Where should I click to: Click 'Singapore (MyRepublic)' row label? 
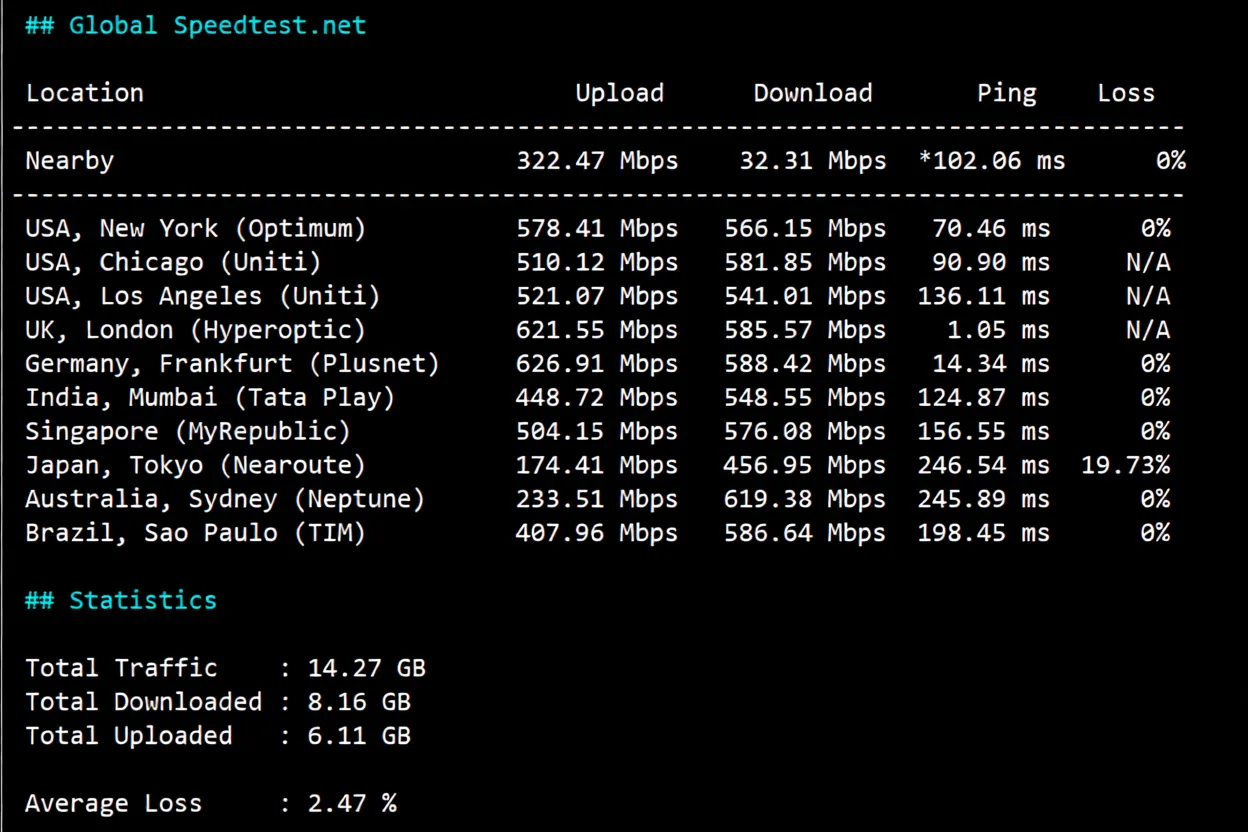coord(188,432)
